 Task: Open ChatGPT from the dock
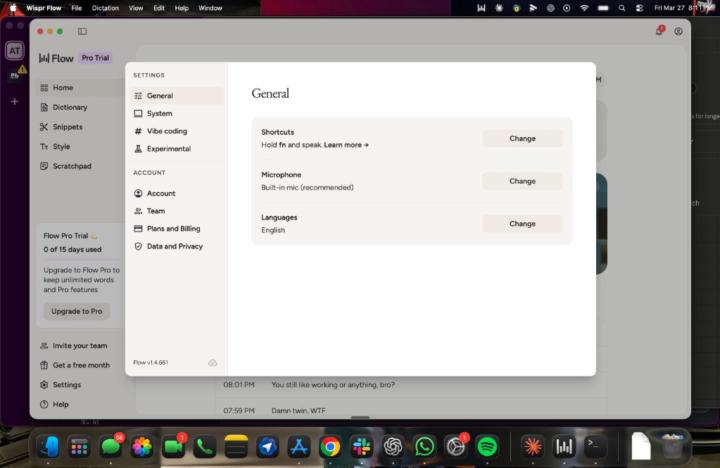[393, 446]
